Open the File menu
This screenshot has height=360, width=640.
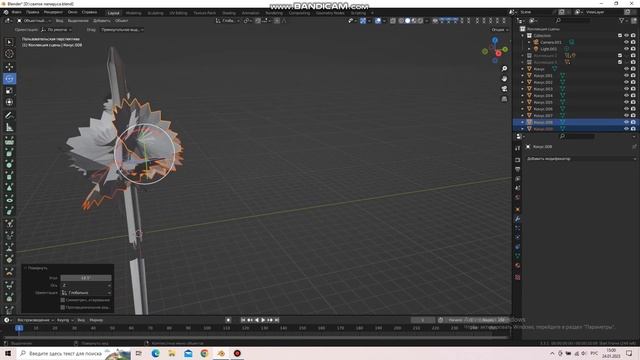pos(17,12)
